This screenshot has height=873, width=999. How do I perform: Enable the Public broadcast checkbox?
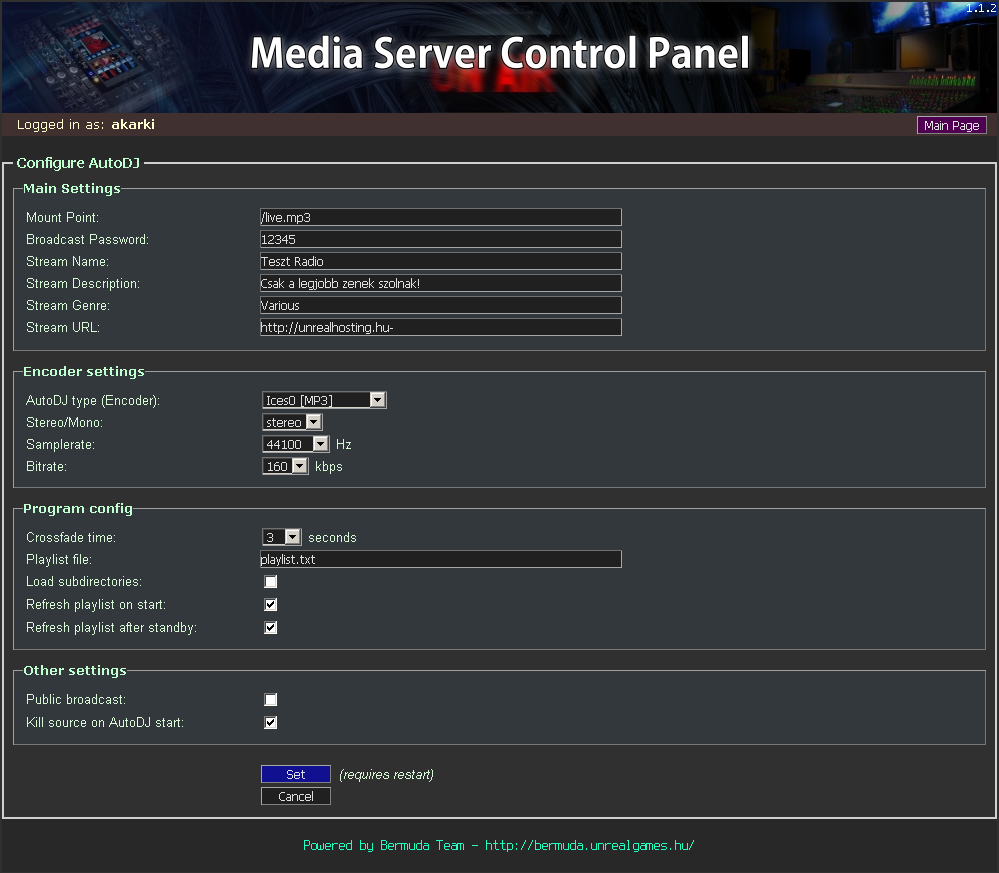[270, 699]
